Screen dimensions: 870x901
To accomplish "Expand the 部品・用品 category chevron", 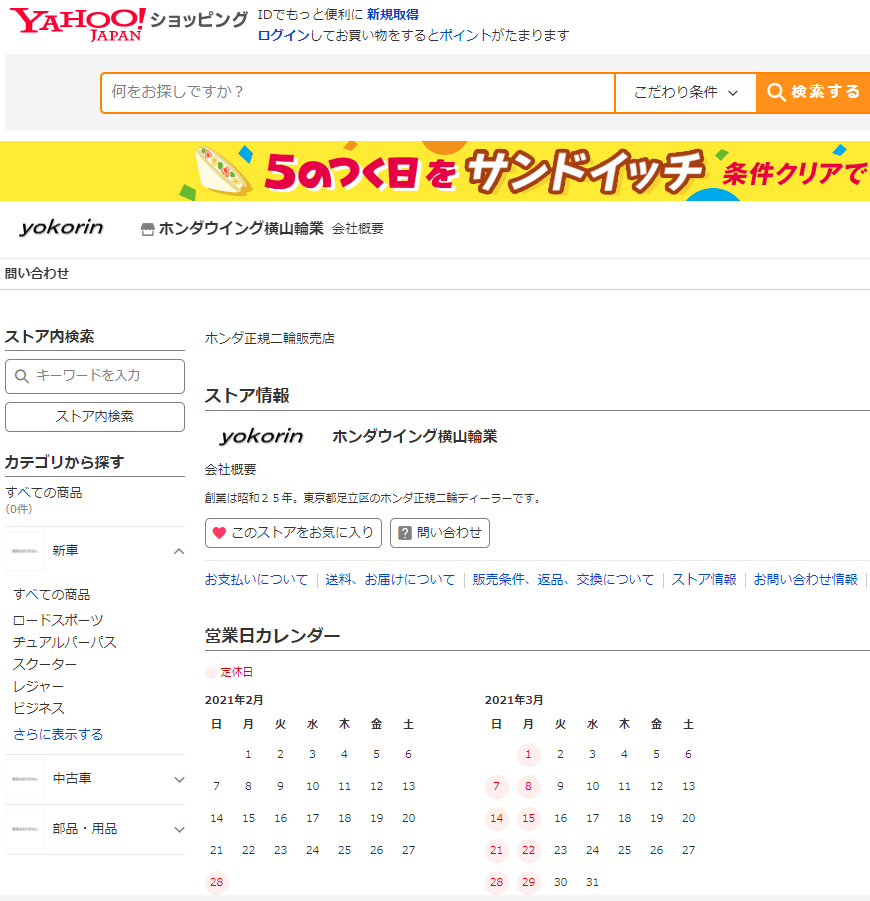I will 179,829.
